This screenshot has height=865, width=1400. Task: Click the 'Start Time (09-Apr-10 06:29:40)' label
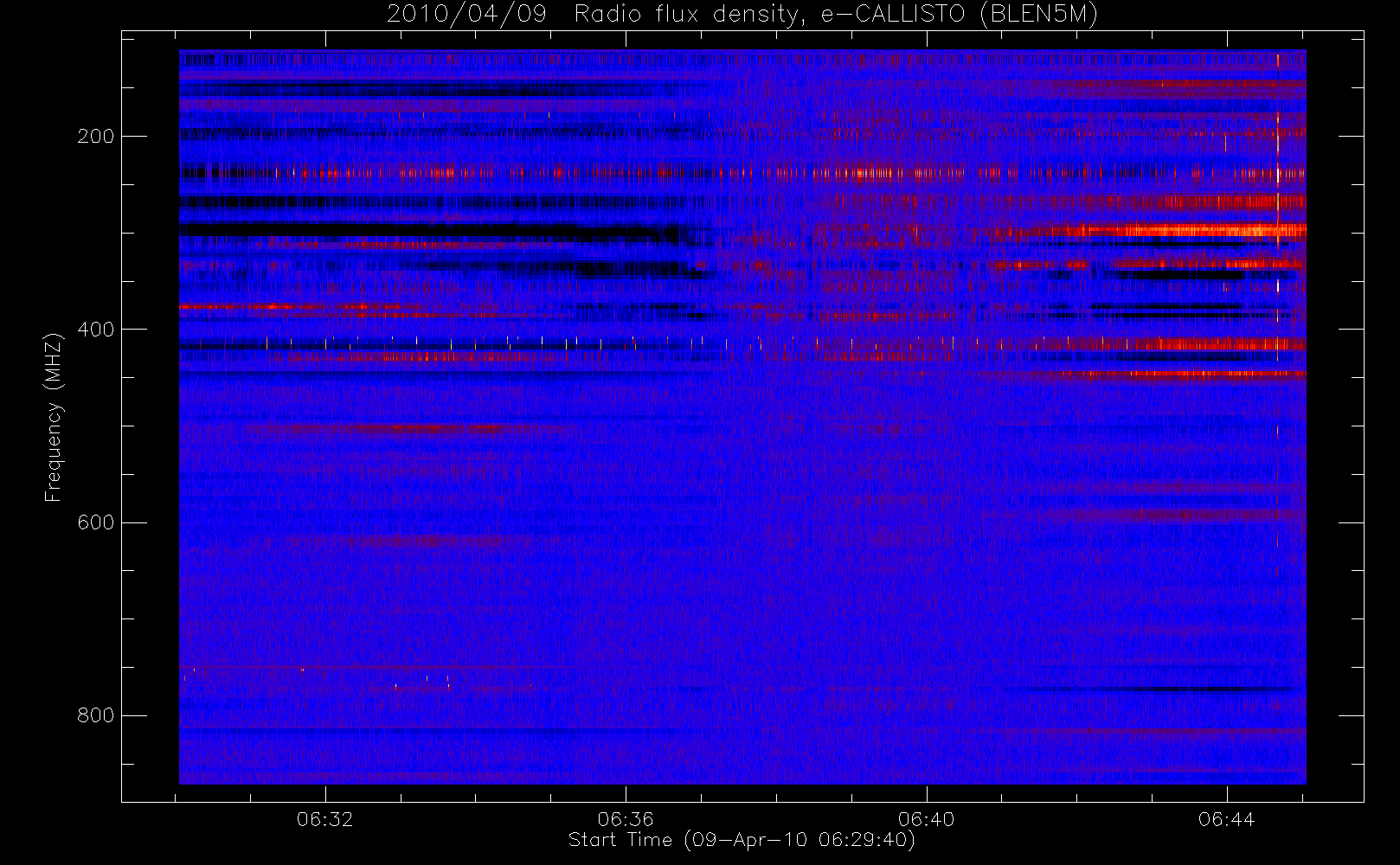tap(742, 840)
